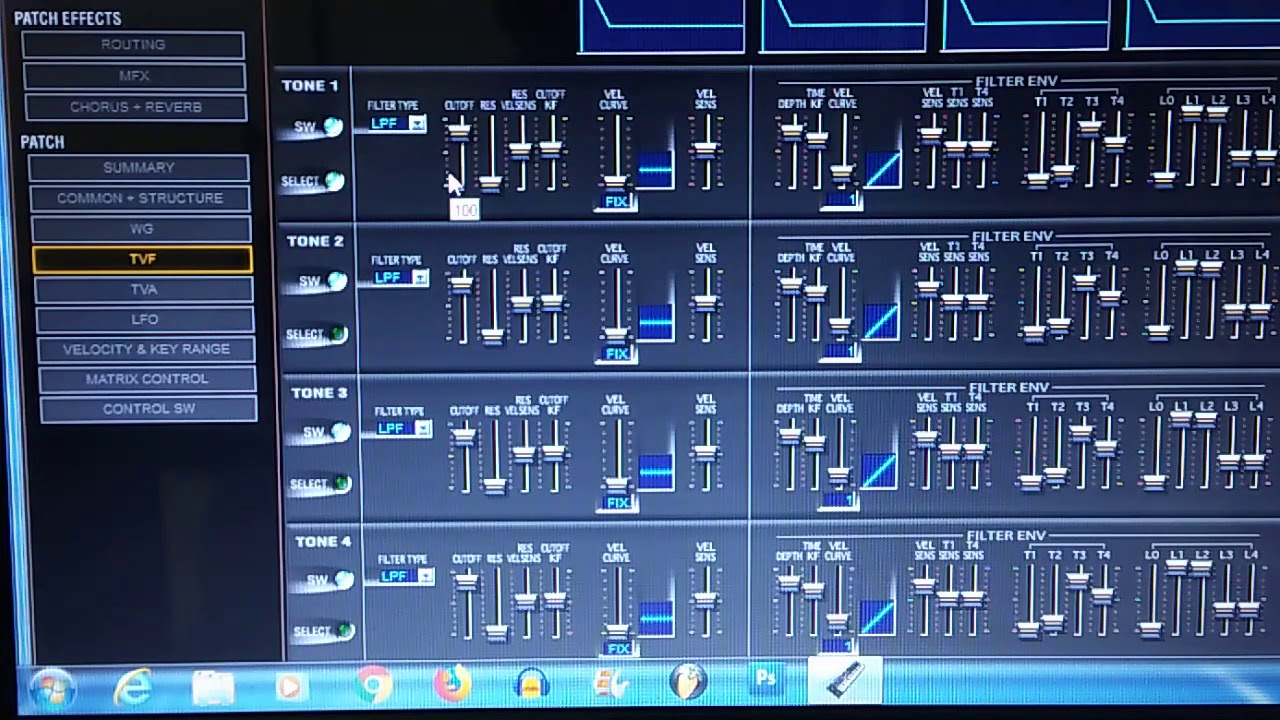
Task: Click Tone 1 Filter Env L0 slider
Action: pos(1164,178)
